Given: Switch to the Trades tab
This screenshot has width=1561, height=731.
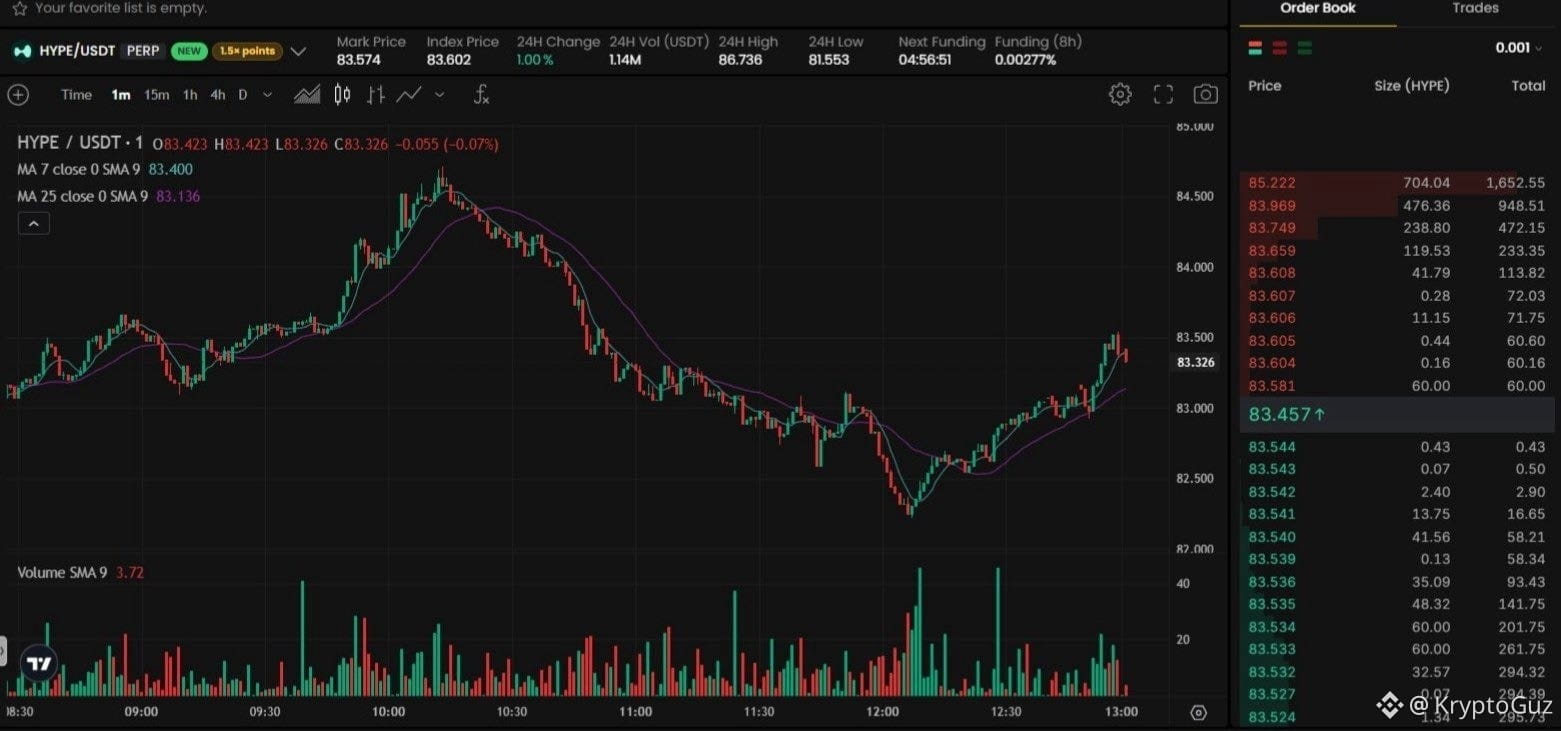Looking at the screenshot, I should pyautogui.click(x=1475, y=8).
